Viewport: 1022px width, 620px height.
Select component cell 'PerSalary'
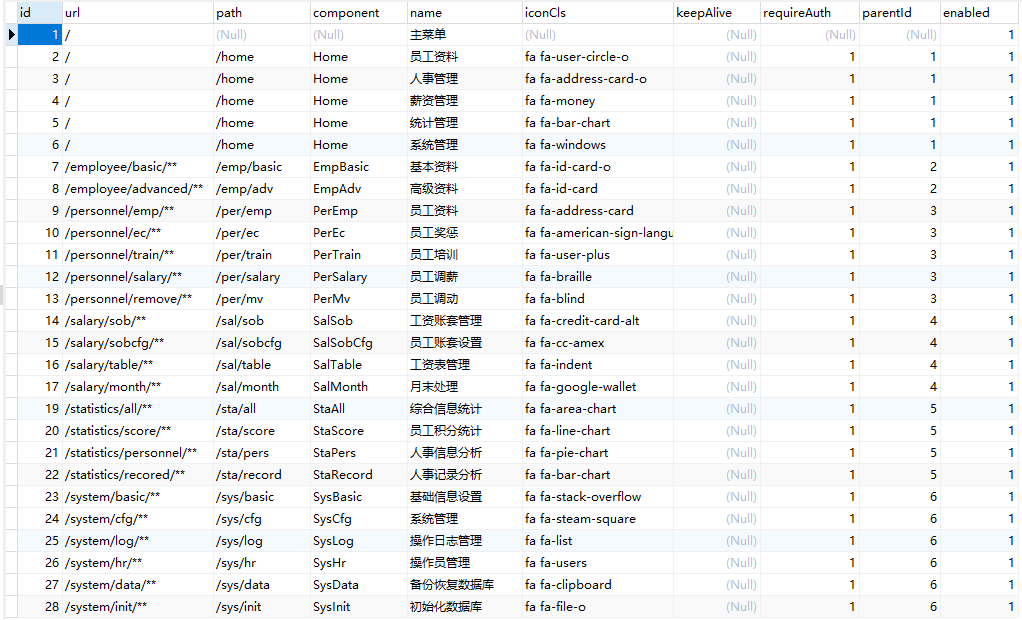(358, 277)
